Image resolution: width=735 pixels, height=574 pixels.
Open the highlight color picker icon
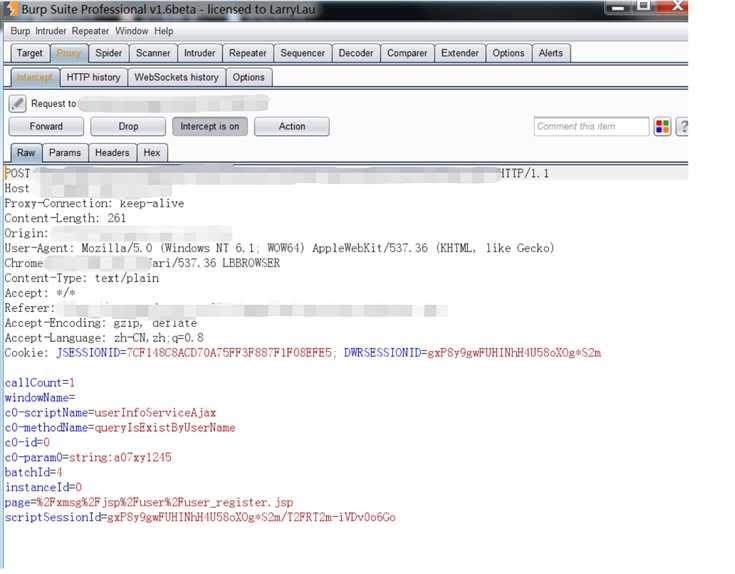[662, 127]
